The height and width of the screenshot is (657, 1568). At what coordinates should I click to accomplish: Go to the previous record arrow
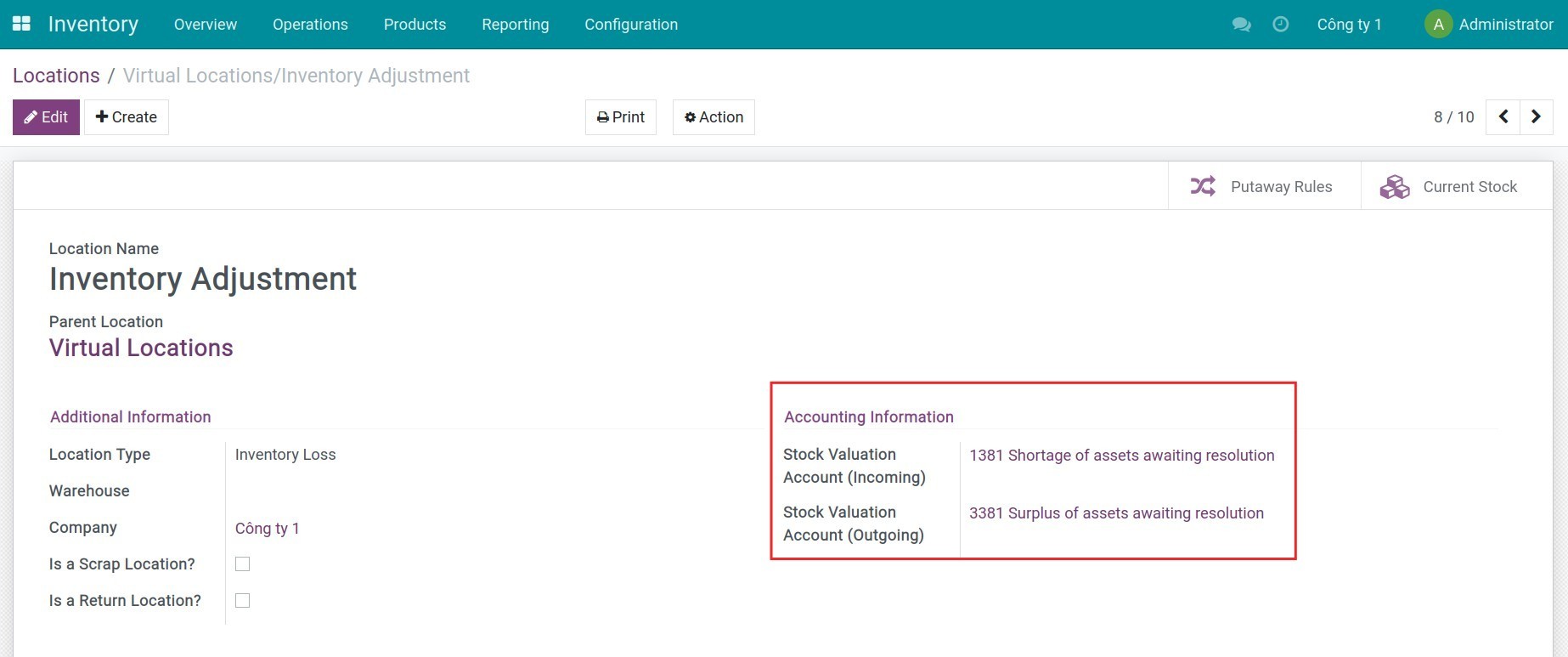click(x=1503, y=117)
